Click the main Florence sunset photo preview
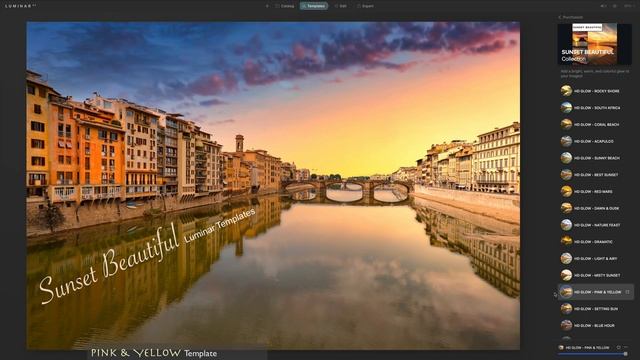Viewport: 640px width, 360px height. 273,185
